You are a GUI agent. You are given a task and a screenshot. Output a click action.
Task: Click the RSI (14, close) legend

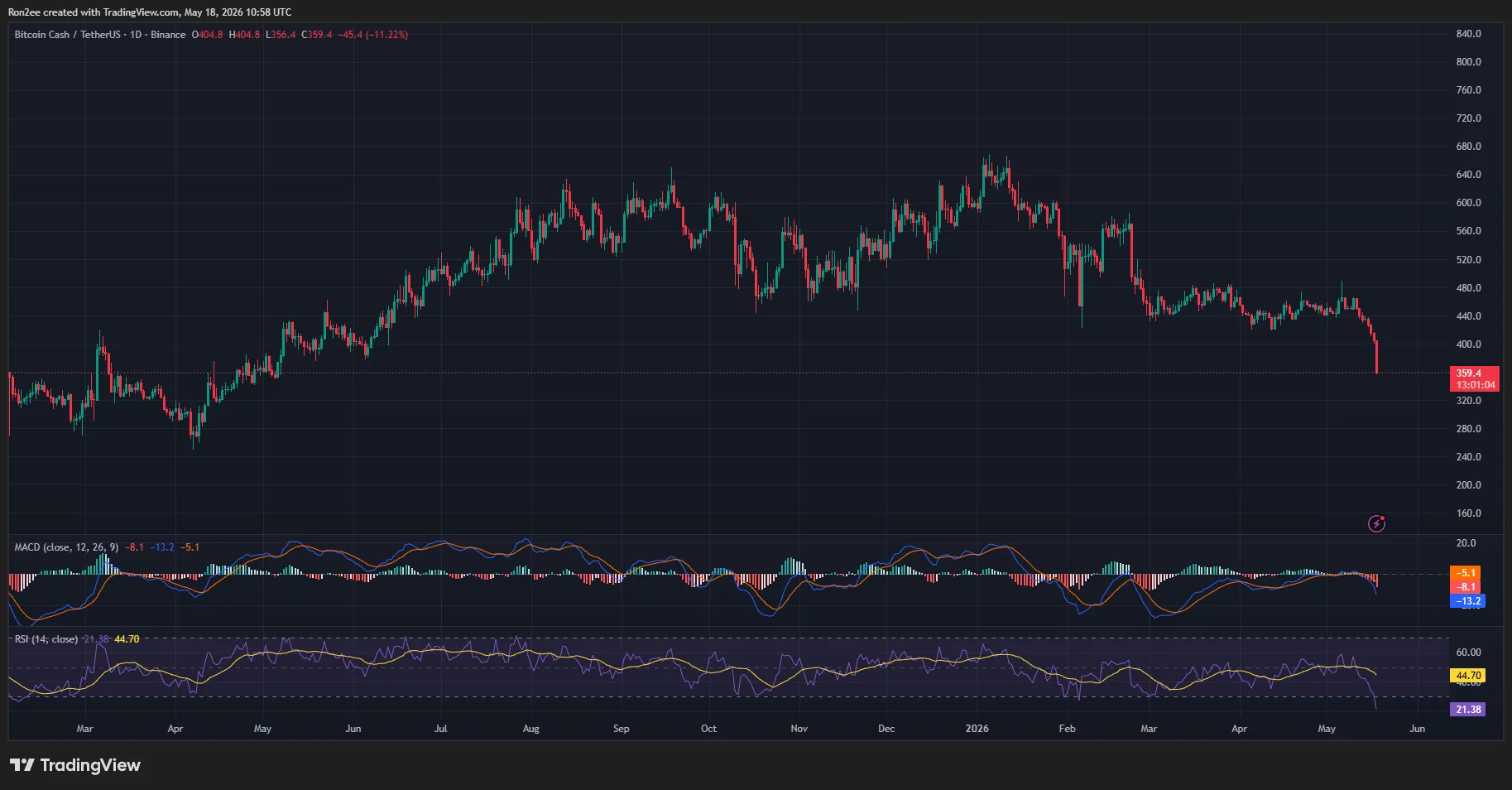[46, 639]
